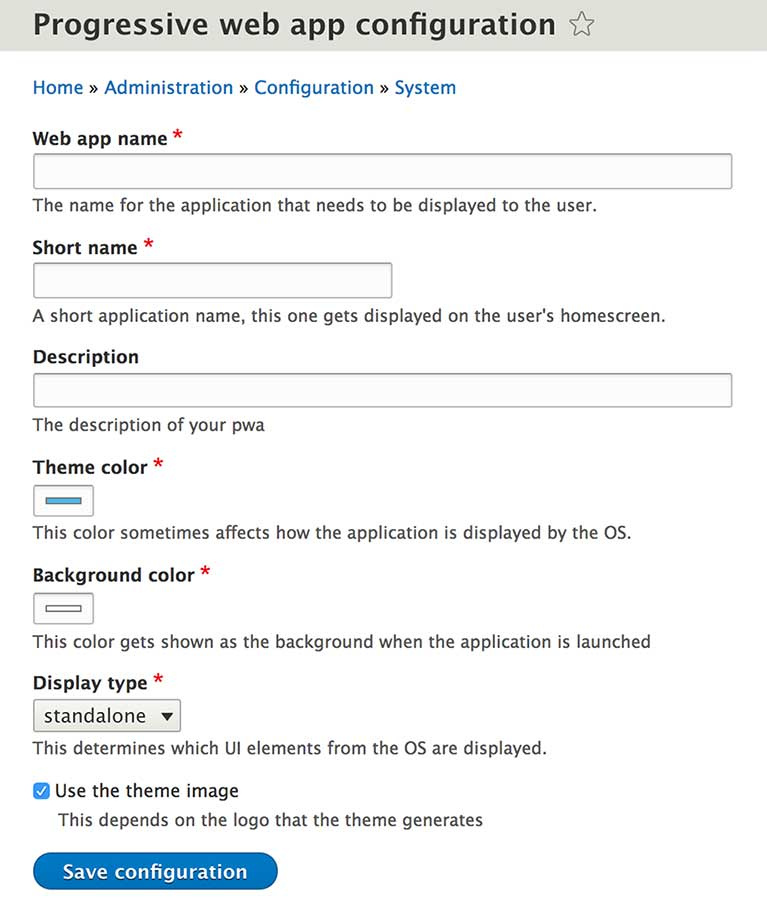Click the "Theme color" field label
The width and height of the screenshot is (767, 909).
pos(90,467)
